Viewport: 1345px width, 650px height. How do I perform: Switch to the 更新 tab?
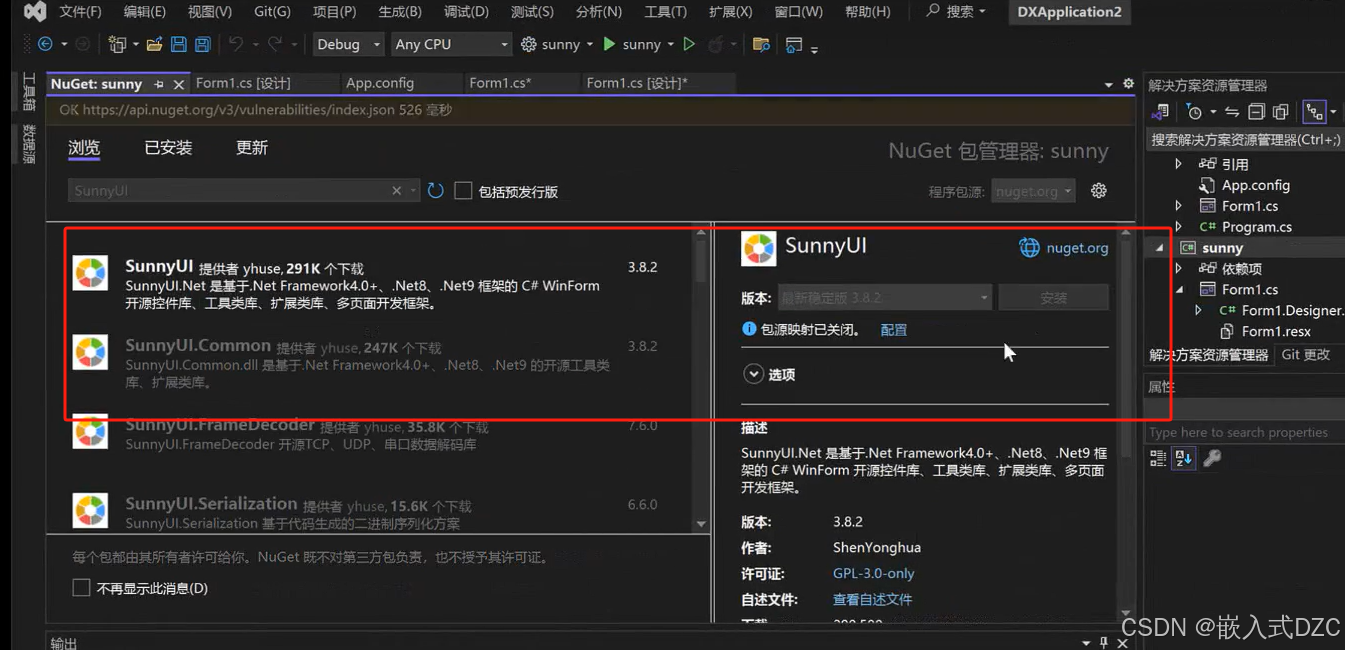click(x=252, y=148)
